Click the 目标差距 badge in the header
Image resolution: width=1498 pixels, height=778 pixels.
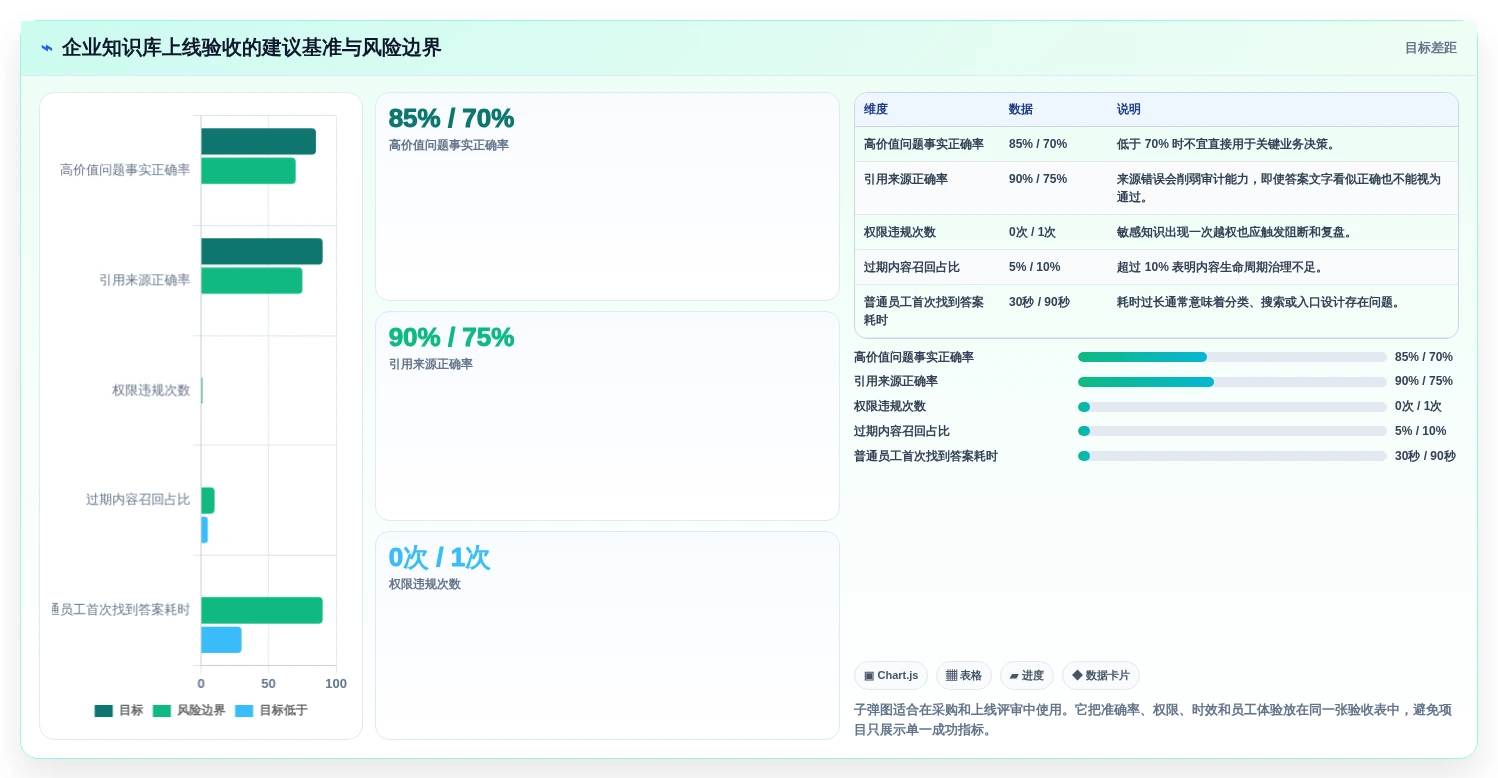pos(1430,48)
